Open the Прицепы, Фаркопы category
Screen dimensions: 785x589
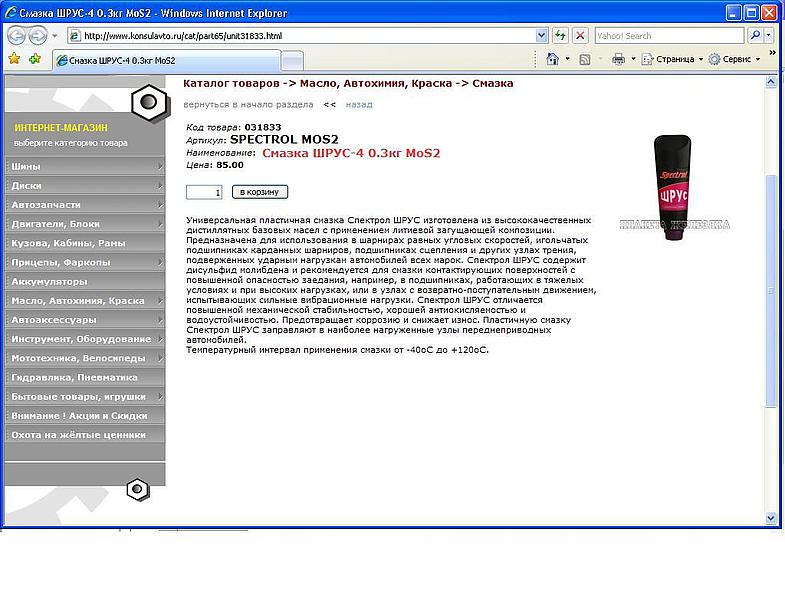[x=85, y=262]
